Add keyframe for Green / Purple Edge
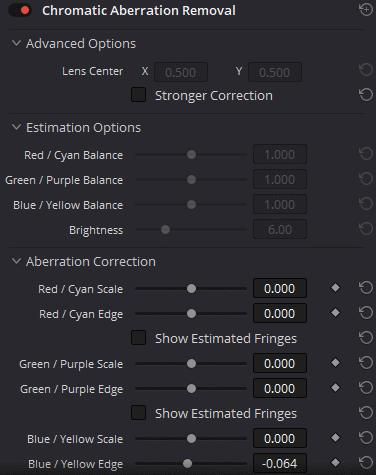Screen dimensions: 376x475 tap(335, 388)
